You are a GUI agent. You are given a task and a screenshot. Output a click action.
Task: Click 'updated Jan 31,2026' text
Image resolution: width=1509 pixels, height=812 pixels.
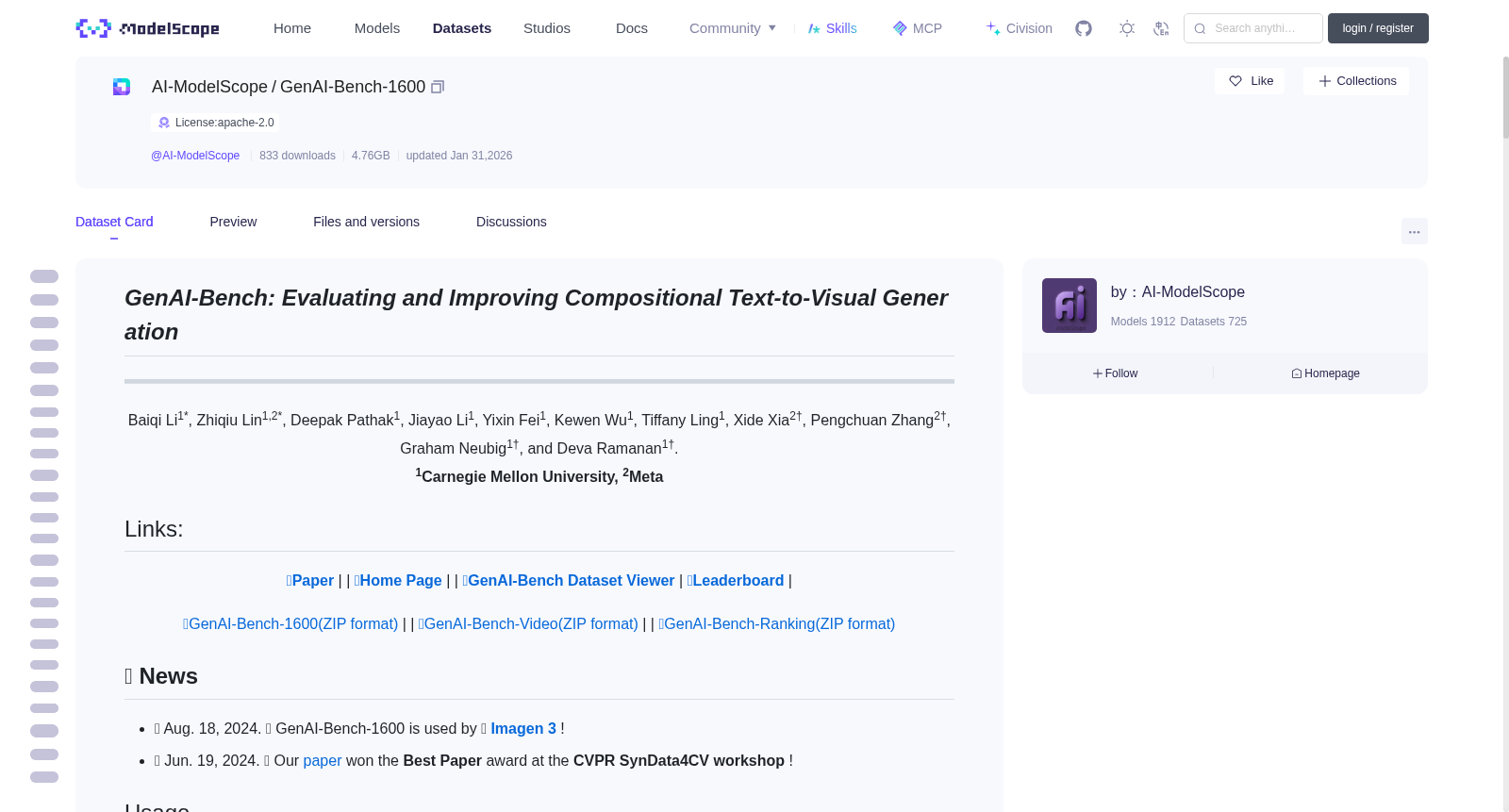459,156
